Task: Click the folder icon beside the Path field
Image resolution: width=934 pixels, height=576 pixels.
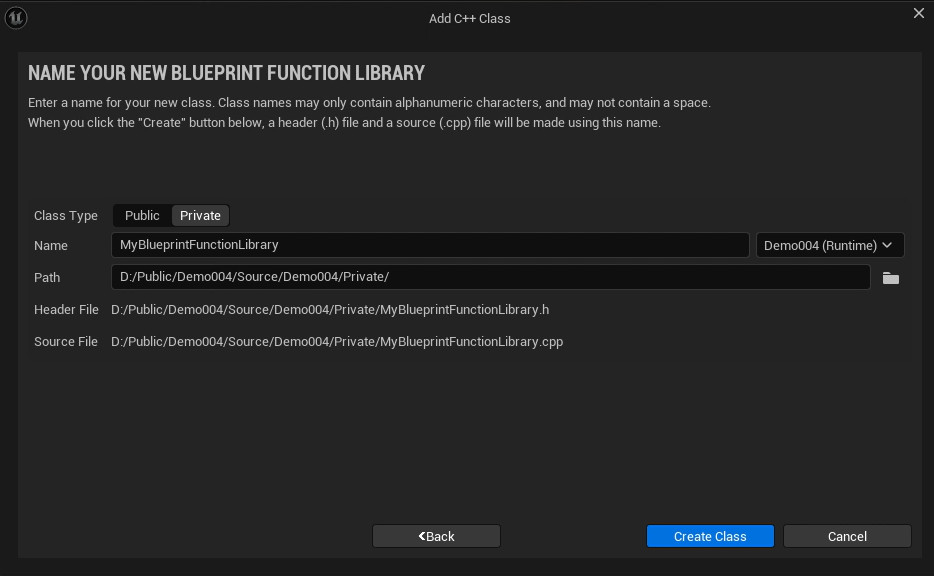Action: (890, 278)
